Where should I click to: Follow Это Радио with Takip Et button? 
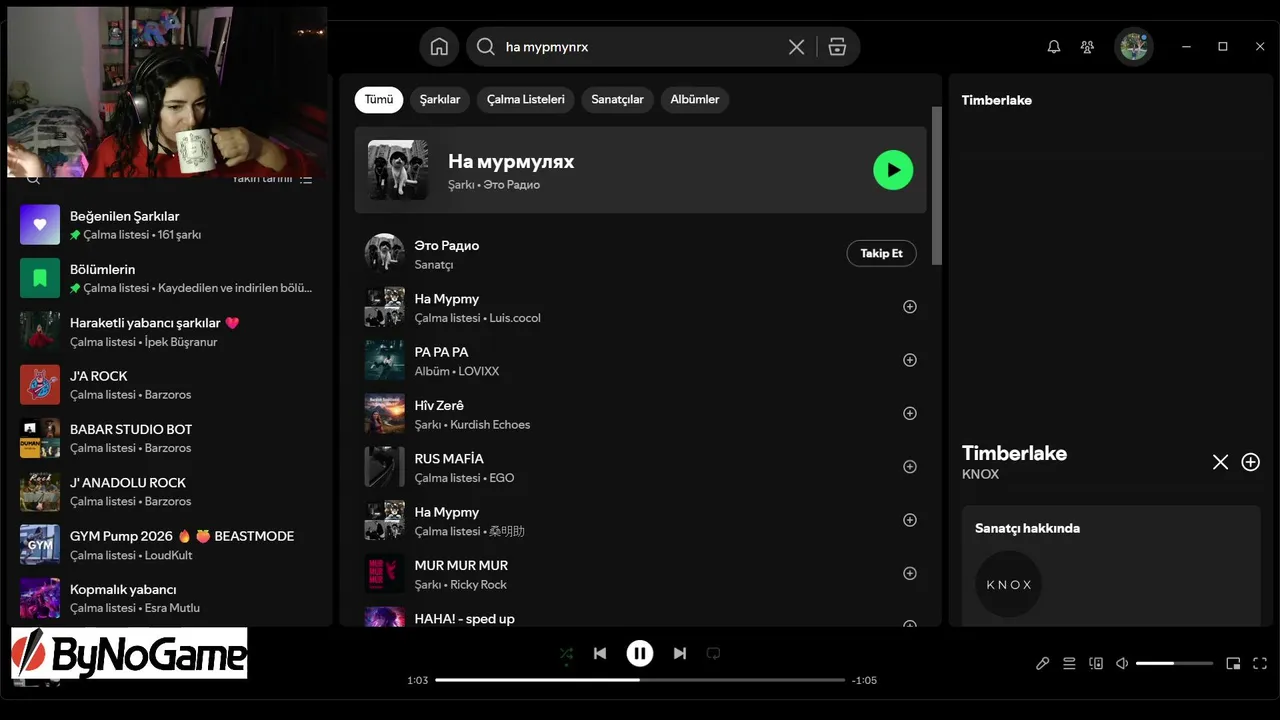pyautogui.click(x=882, y=253)
